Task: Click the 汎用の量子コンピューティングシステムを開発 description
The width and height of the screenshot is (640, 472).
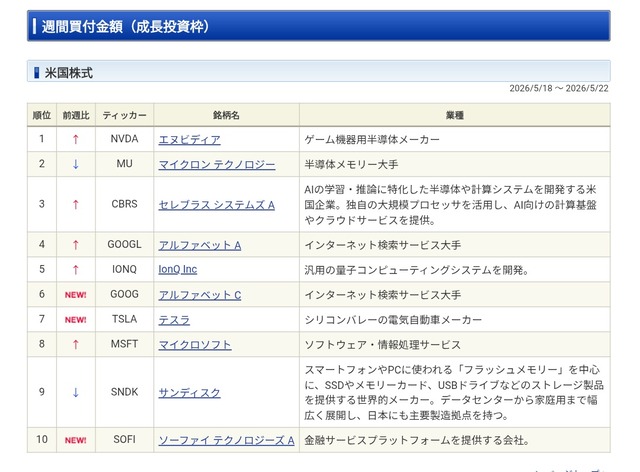Action: pos(416,270)
